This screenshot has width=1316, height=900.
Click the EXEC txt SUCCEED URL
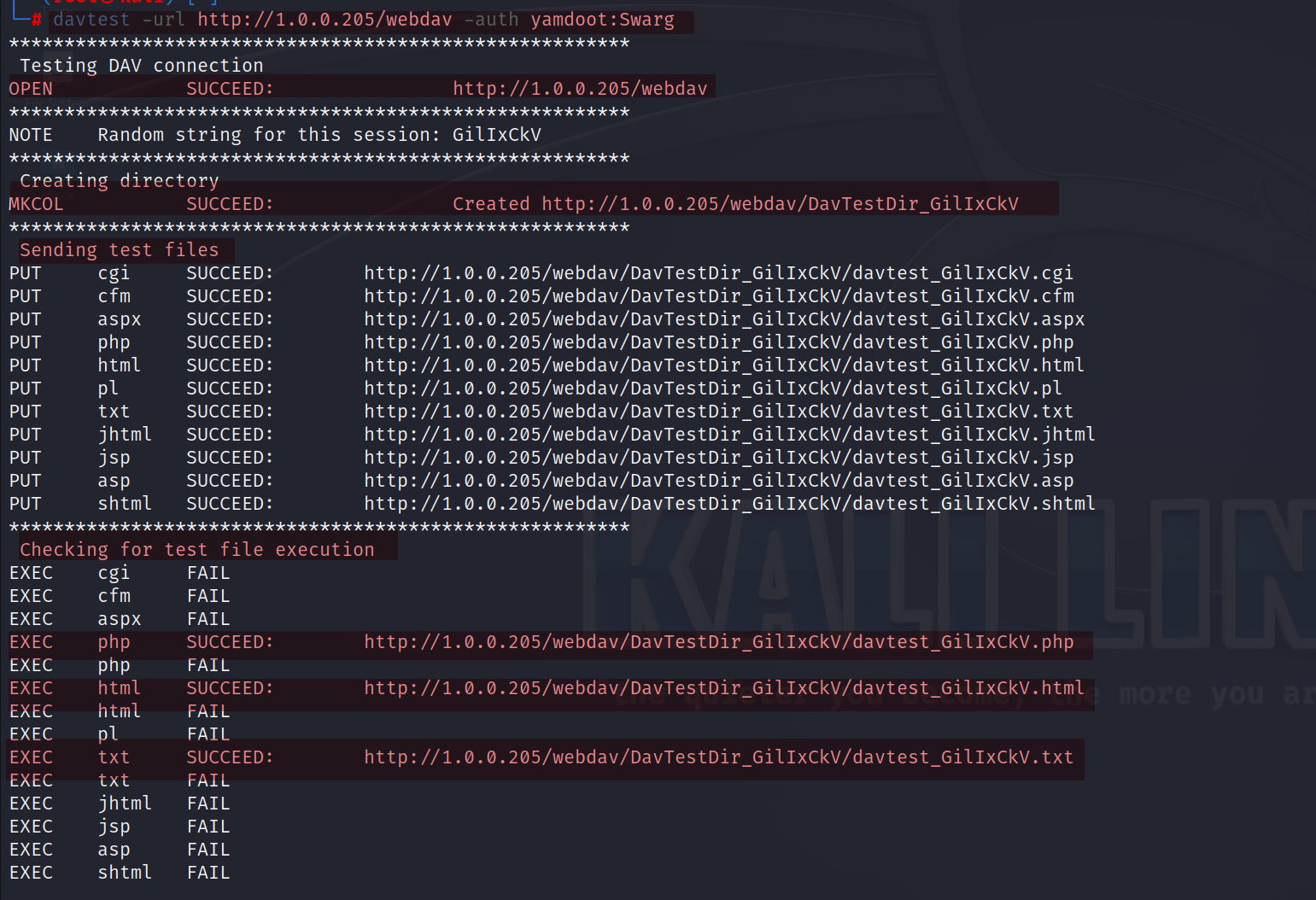click(x=718, y=757)
